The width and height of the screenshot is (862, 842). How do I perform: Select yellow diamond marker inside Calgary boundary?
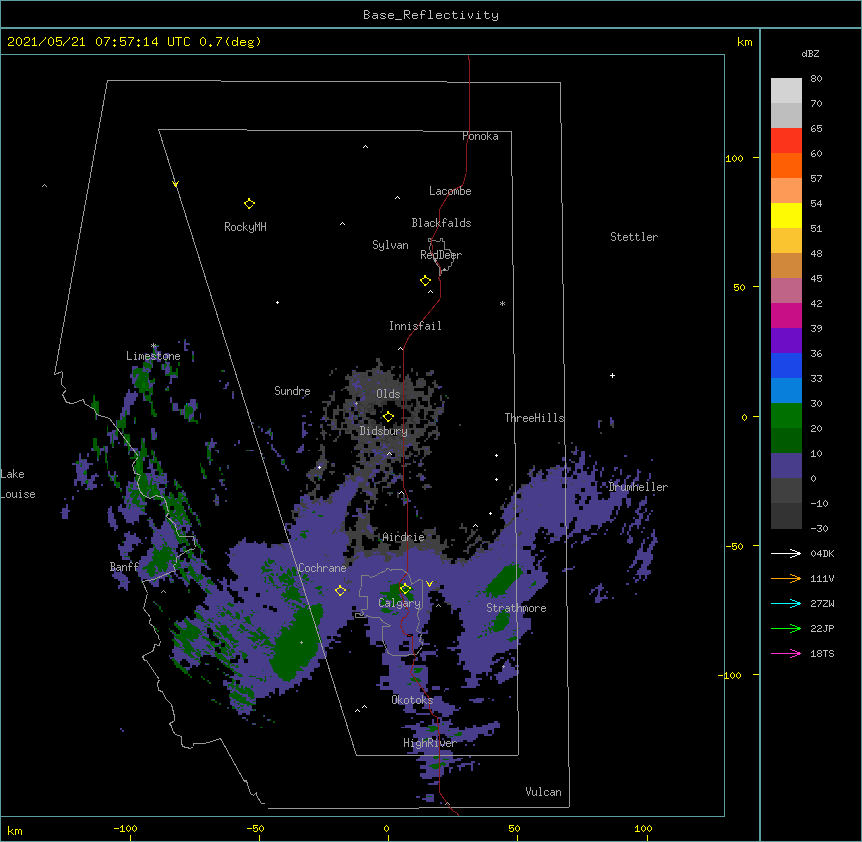coord(405,589)
